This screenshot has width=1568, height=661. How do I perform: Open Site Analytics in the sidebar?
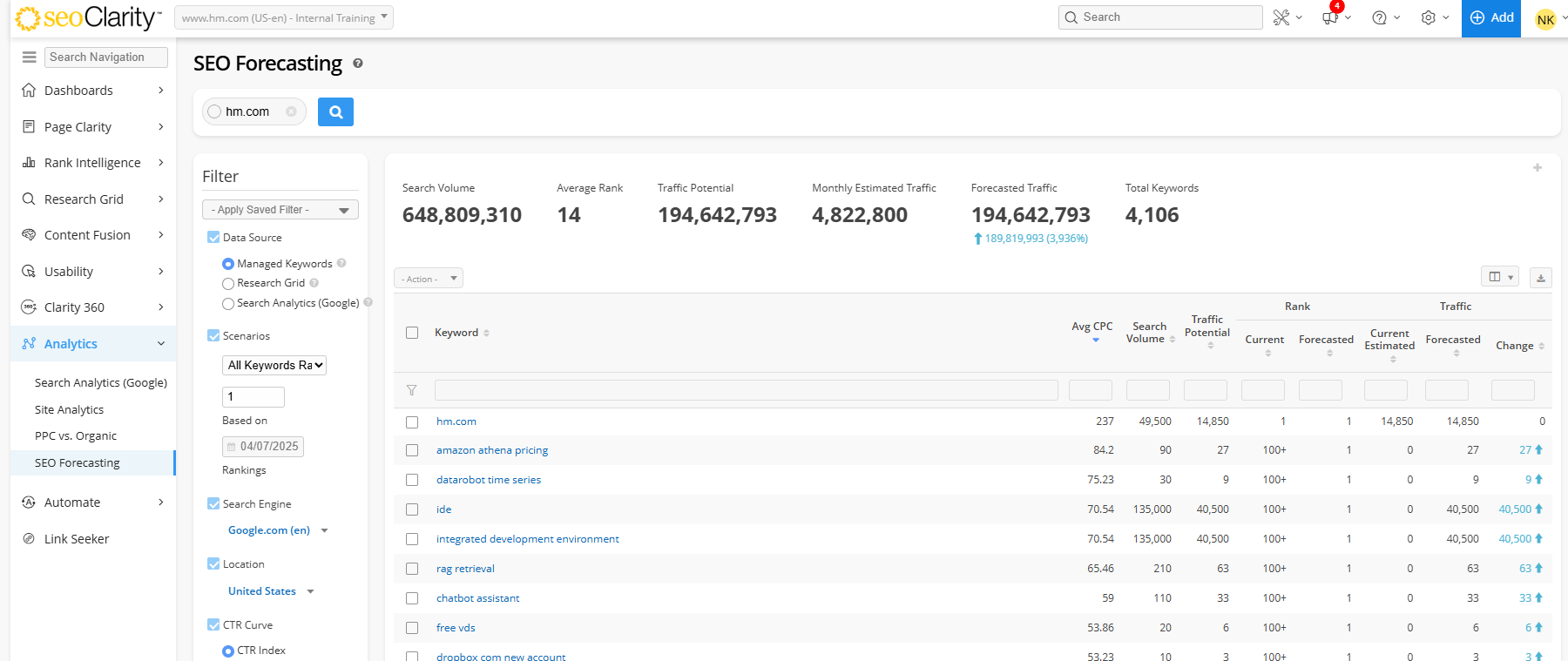pos(69,409)
